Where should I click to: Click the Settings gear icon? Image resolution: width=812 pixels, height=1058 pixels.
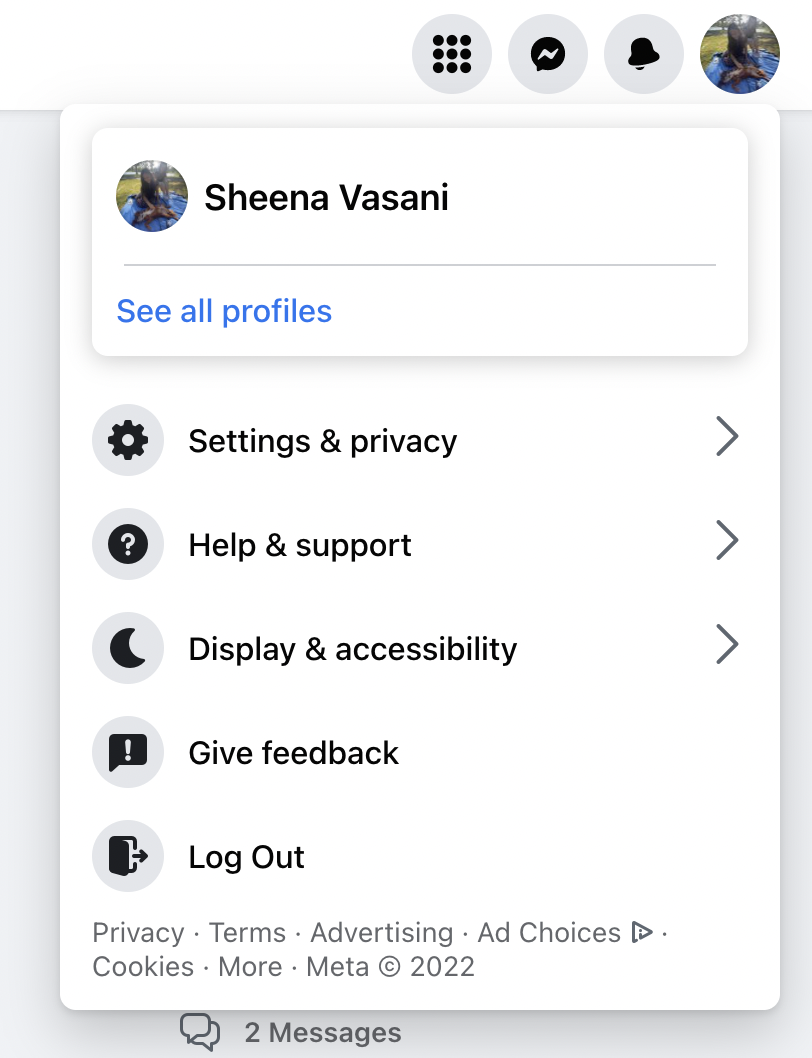click(x=128, y=440)
